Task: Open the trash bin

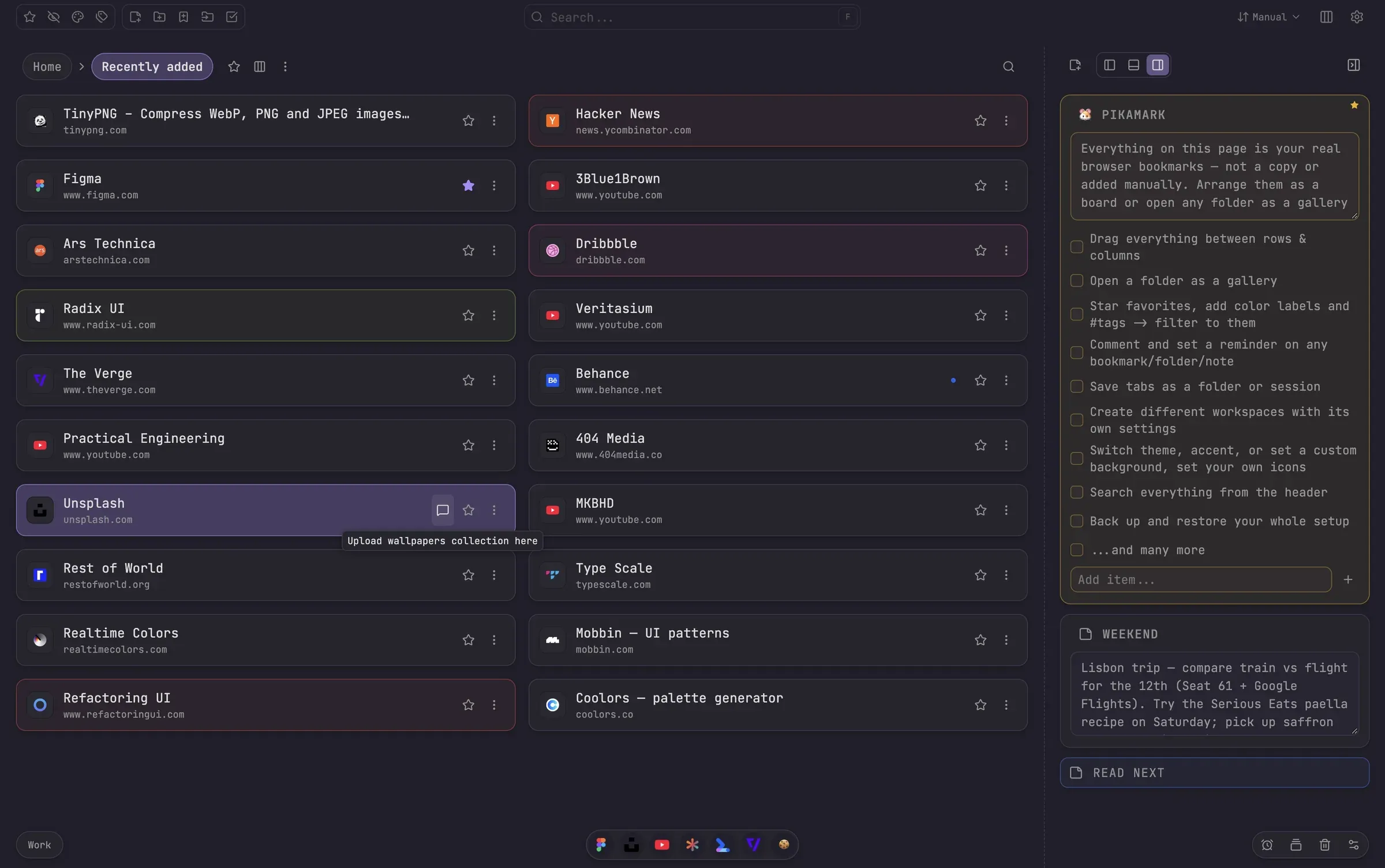Action: coord(1325,845)
